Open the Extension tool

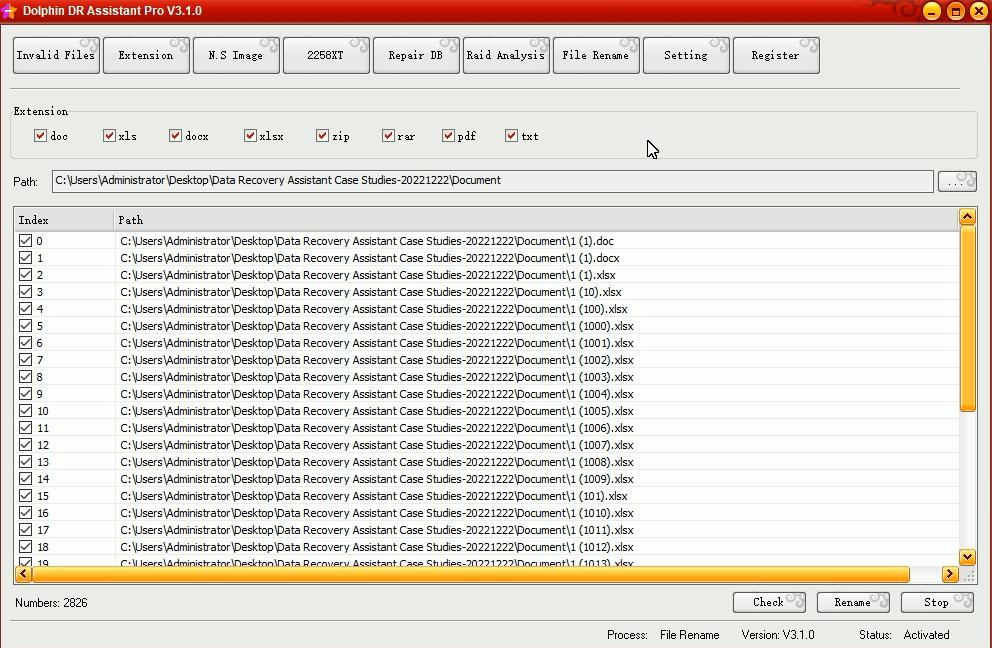146,56
